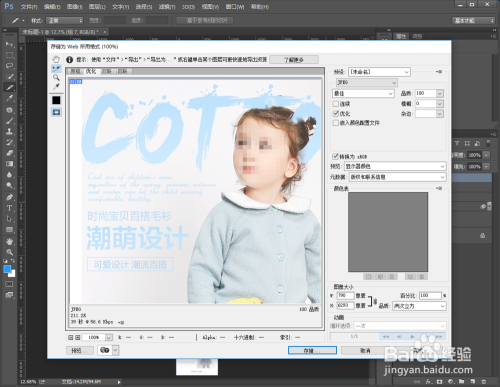Select the Eyedropper tool in Save for Web dialog
Screen dimensions: 500x387
click(56, 87)
